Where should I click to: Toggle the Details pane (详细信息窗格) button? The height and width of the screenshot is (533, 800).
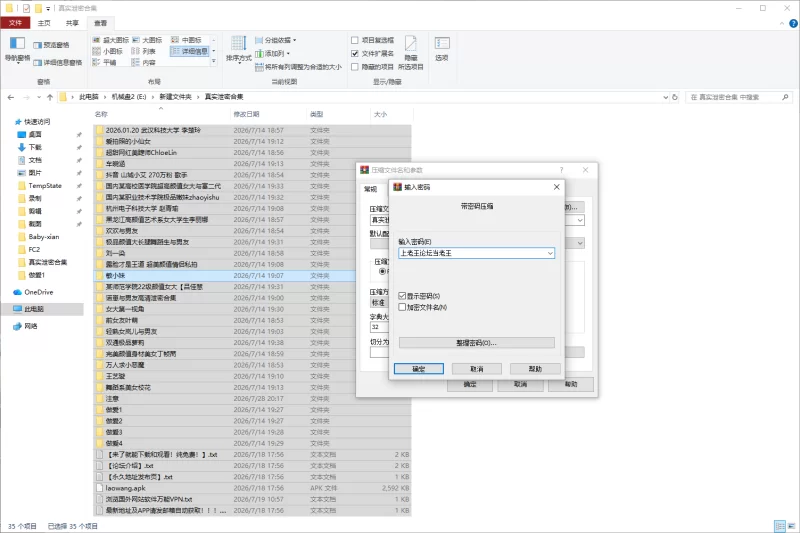pyautogui.click(x=58, y=63)
